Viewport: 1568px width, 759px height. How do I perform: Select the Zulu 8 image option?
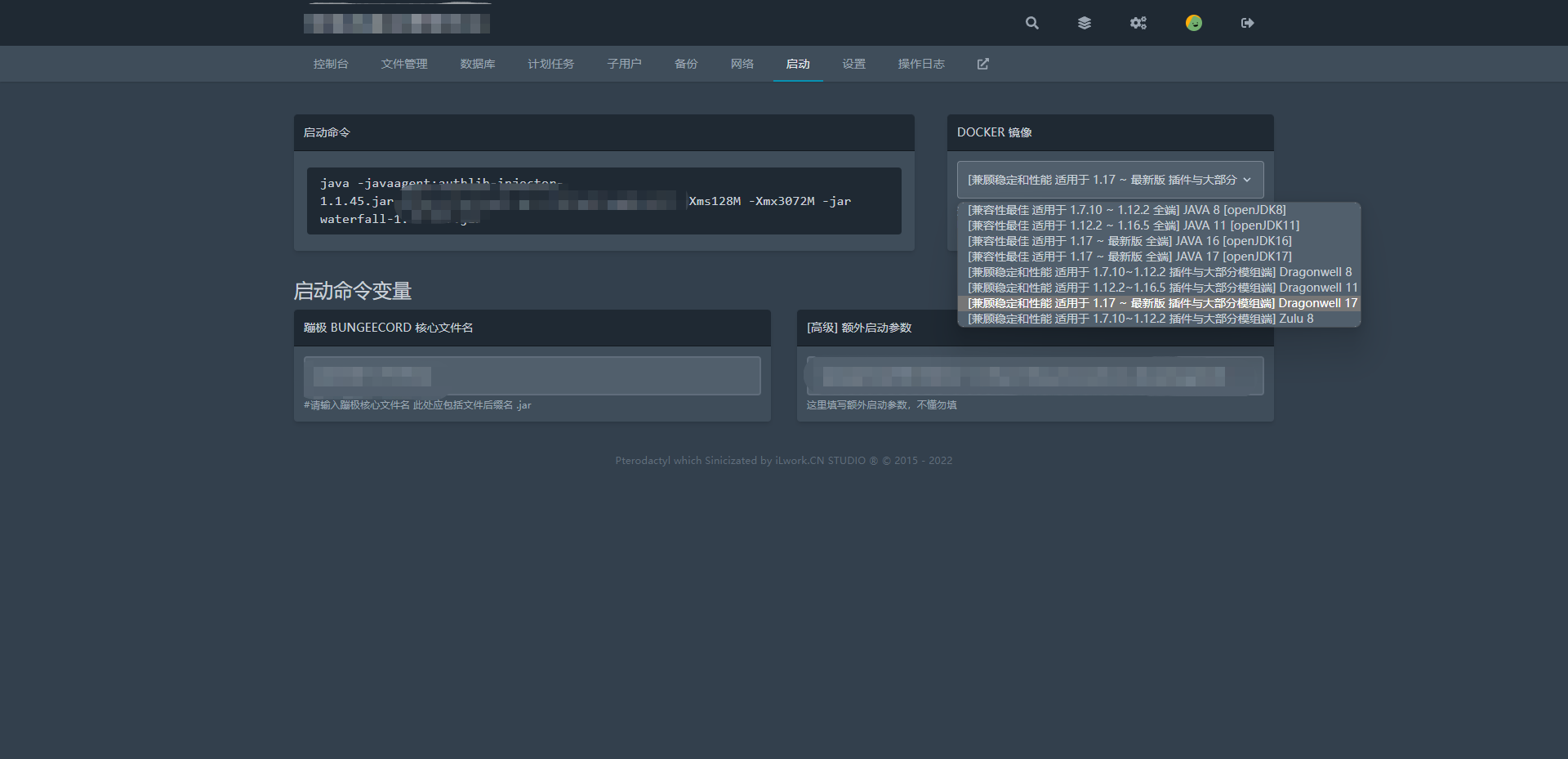click(x=1140, y=319)
